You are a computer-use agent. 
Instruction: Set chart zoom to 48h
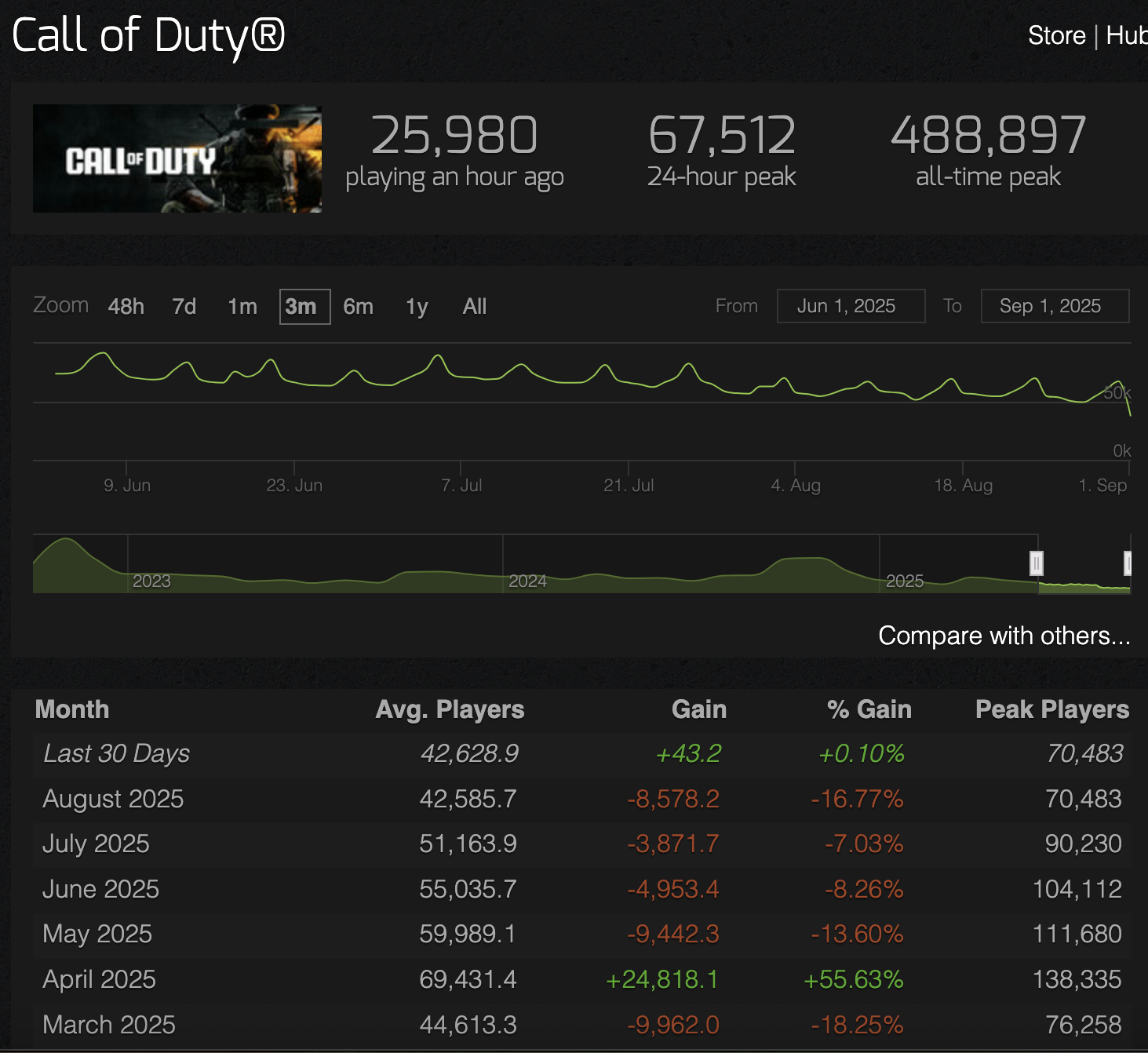point(126,306)
